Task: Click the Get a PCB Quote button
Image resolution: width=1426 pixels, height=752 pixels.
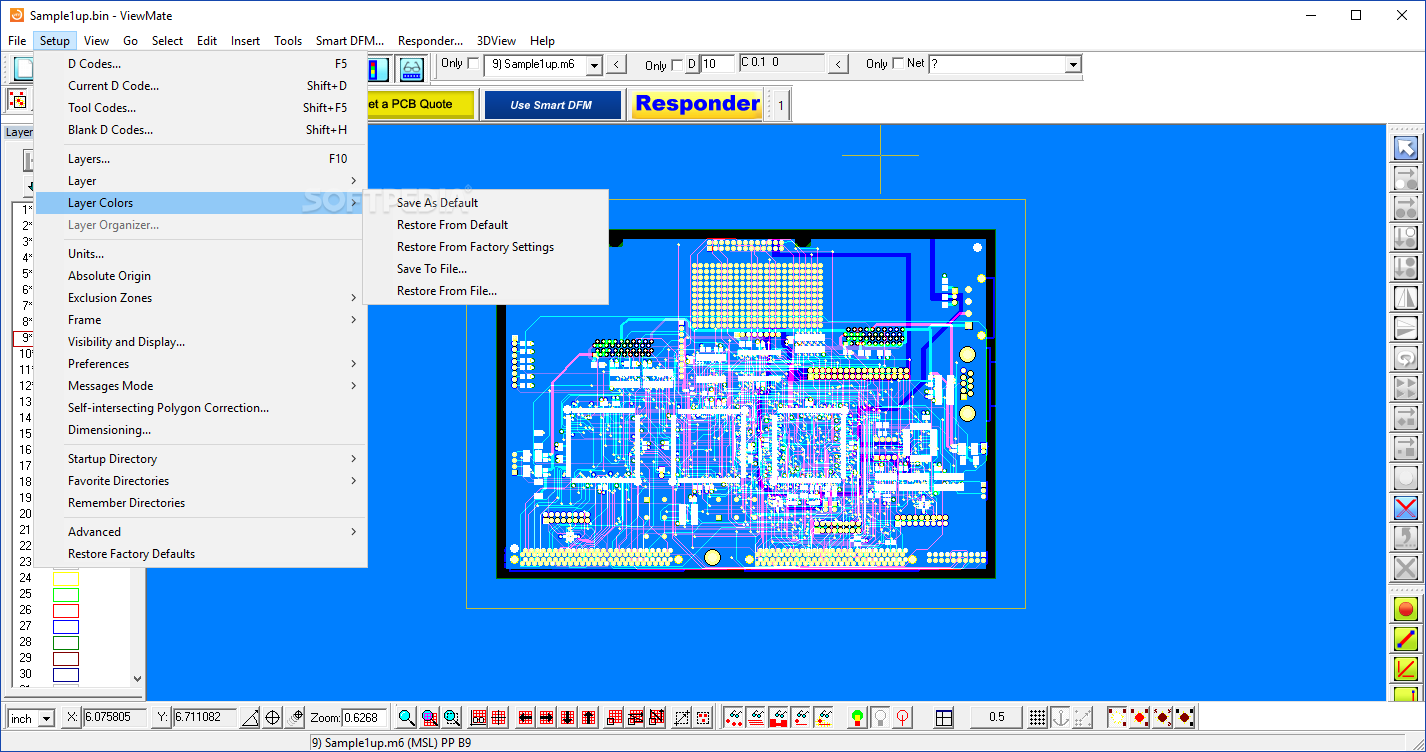Action: pos(420,104)
